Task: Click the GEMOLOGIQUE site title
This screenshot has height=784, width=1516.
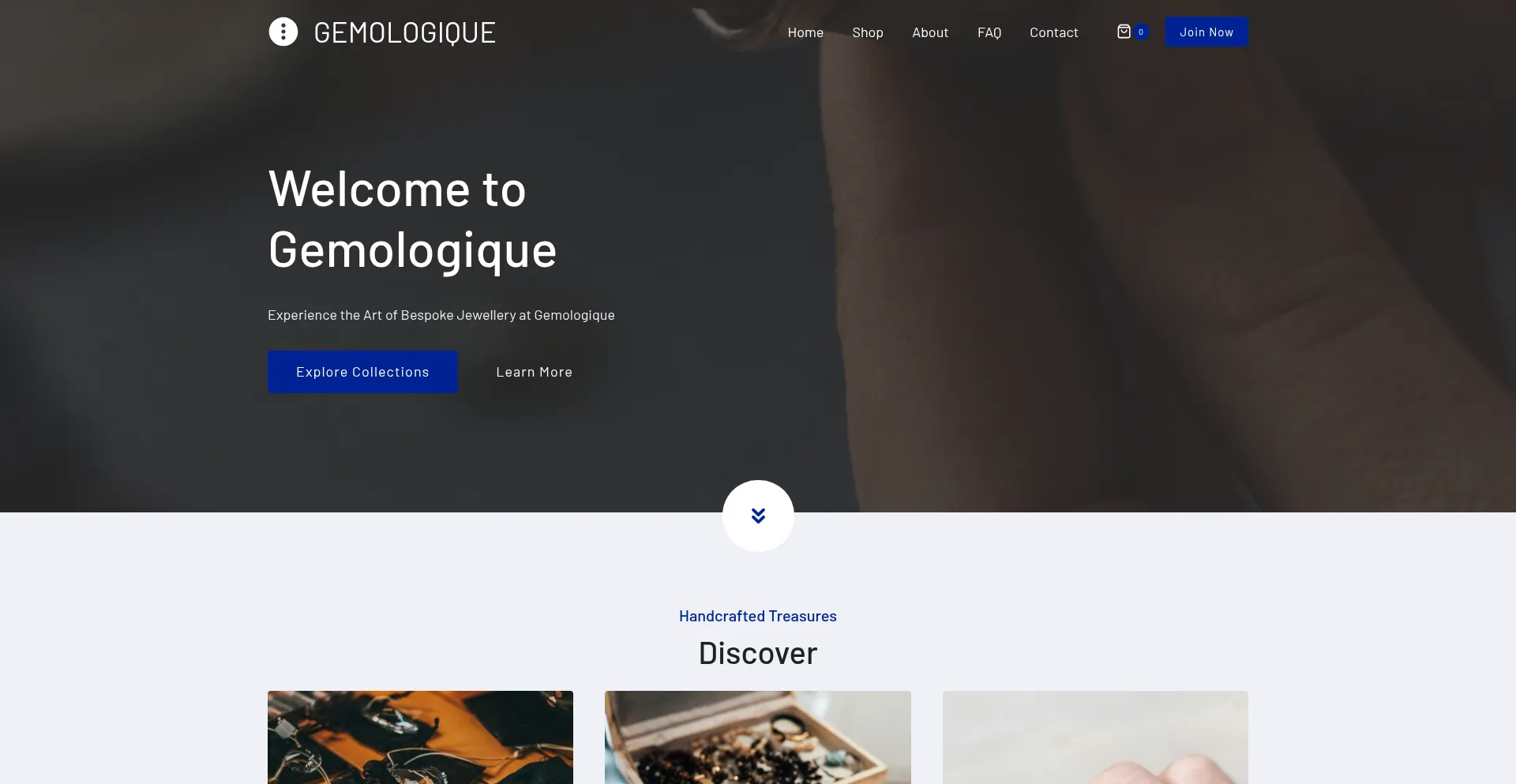Action: [x=404, y=32]
